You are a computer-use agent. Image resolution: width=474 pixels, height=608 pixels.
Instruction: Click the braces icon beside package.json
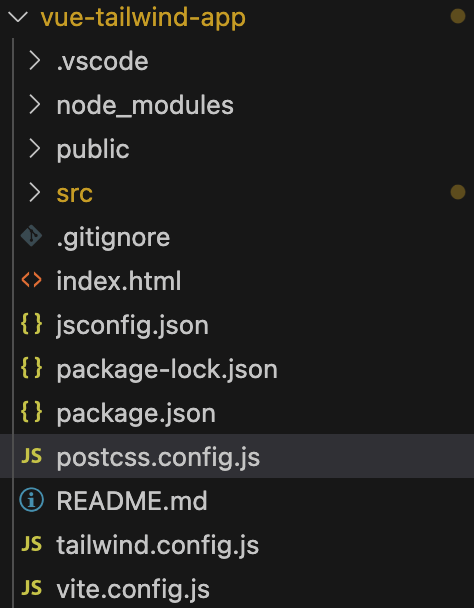(x=31, y=411)
